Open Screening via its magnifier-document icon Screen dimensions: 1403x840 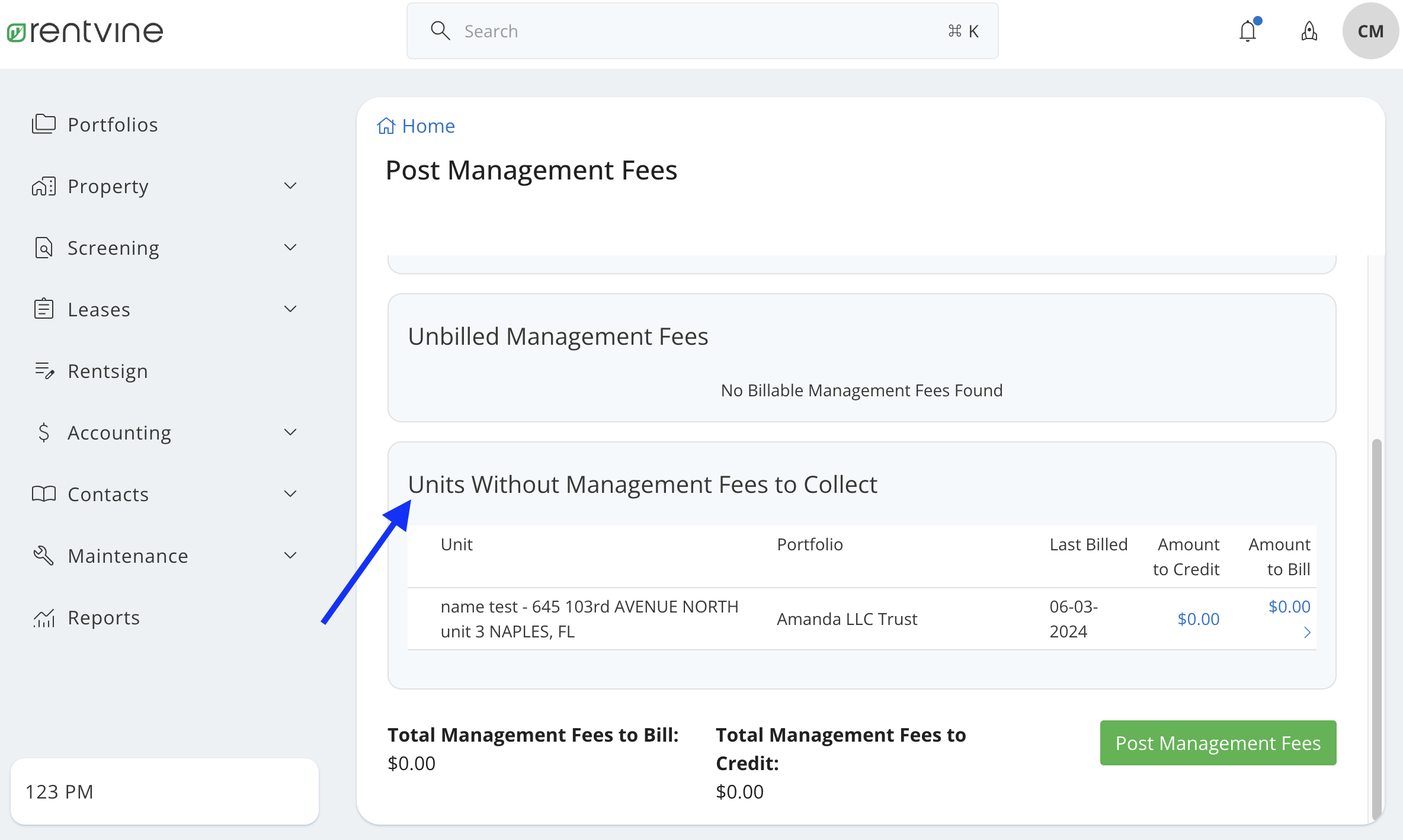[x=42, y=247]
